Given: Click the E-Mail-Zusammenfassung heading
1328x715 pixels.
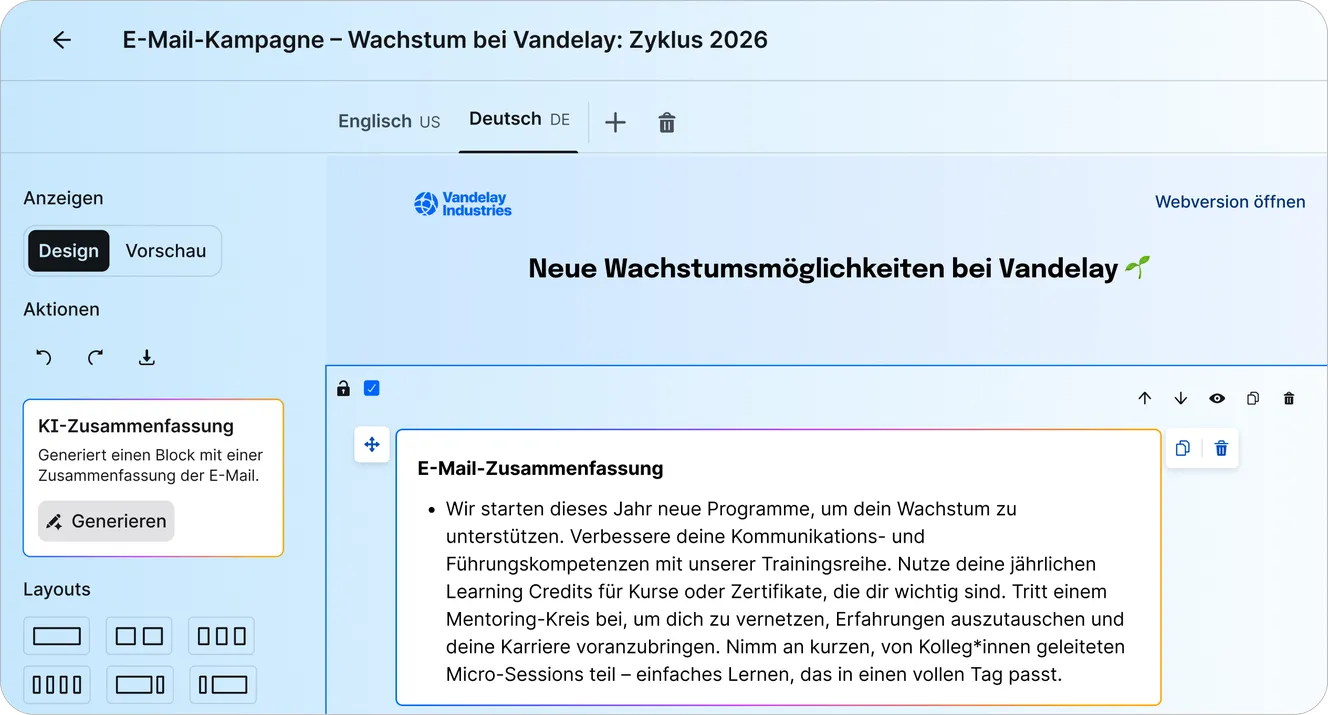Looking at the screenshot, I should click(x=540, y=468).
